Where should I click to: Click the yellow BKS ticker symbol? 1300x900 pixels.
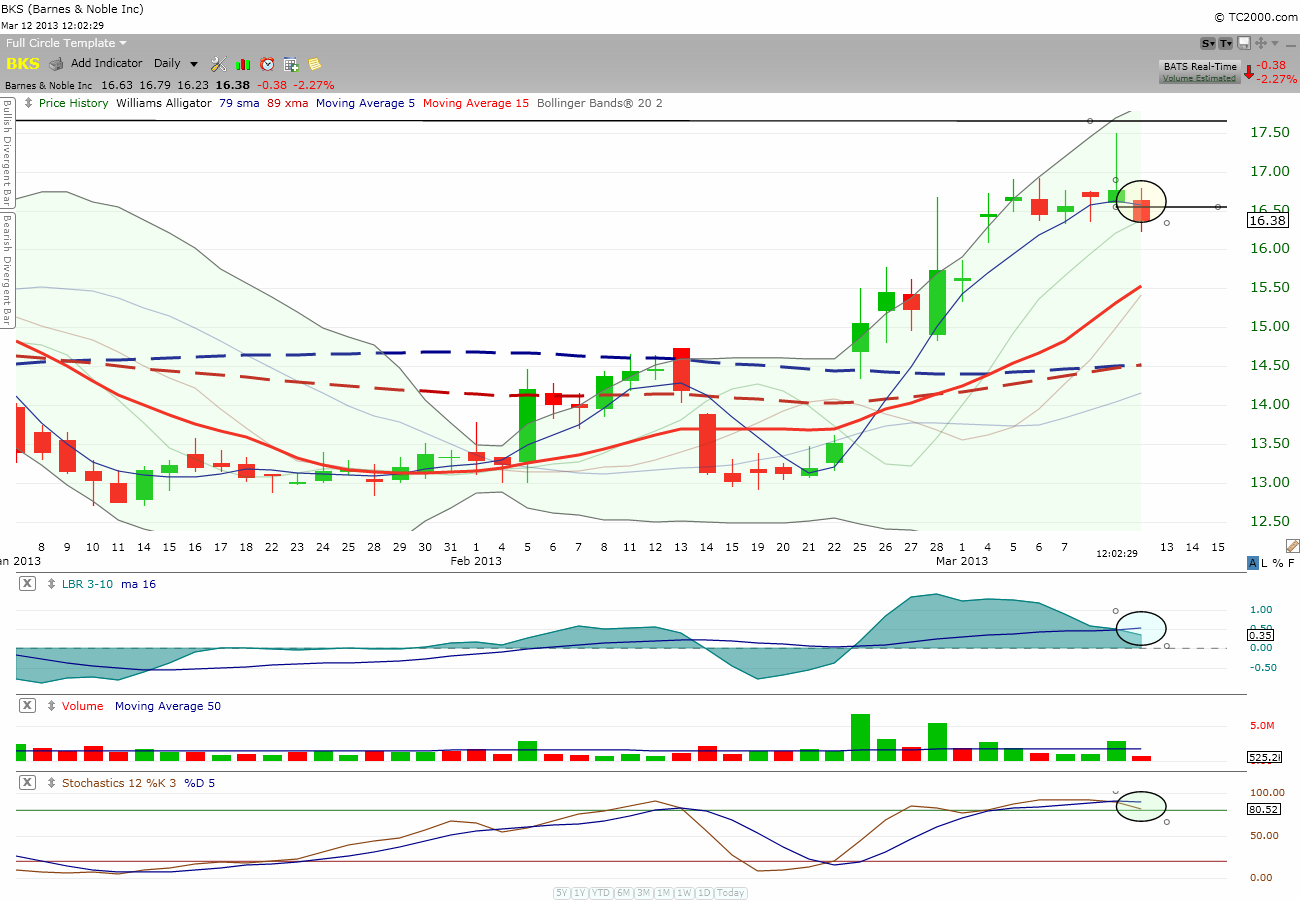tap(23, 64)
